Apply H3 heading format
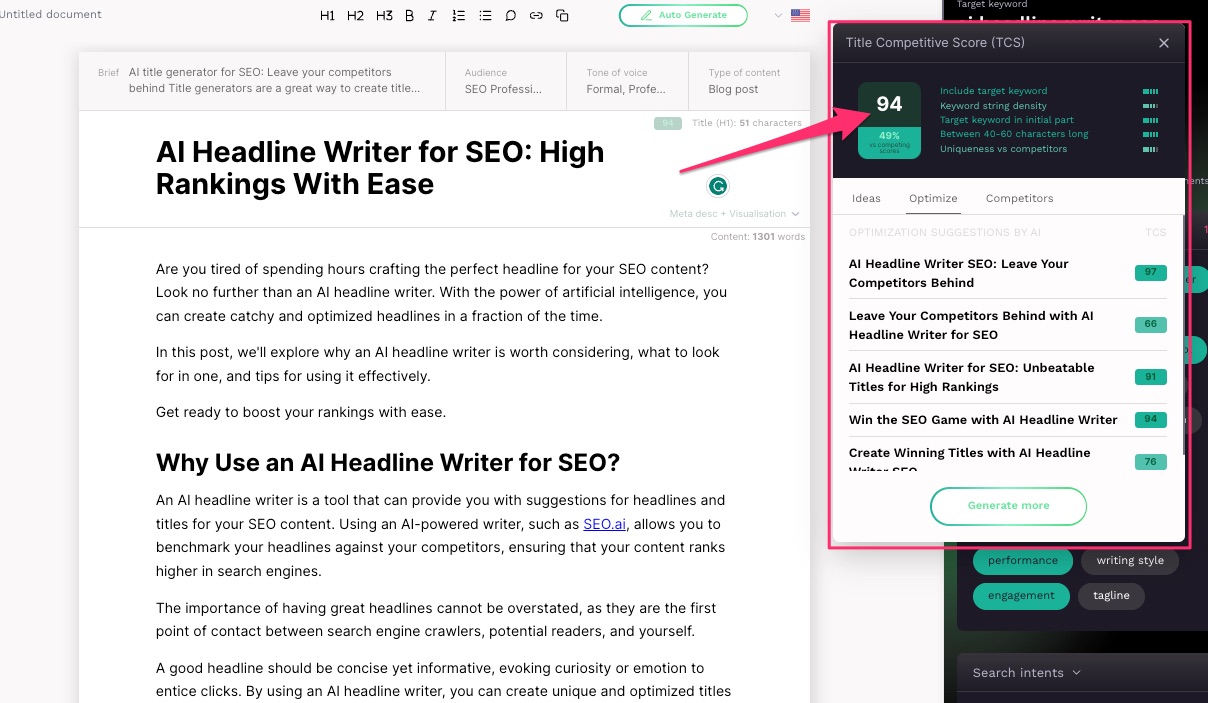Image resolution: width=1208 pixels, height=703 pixels. 384,16
